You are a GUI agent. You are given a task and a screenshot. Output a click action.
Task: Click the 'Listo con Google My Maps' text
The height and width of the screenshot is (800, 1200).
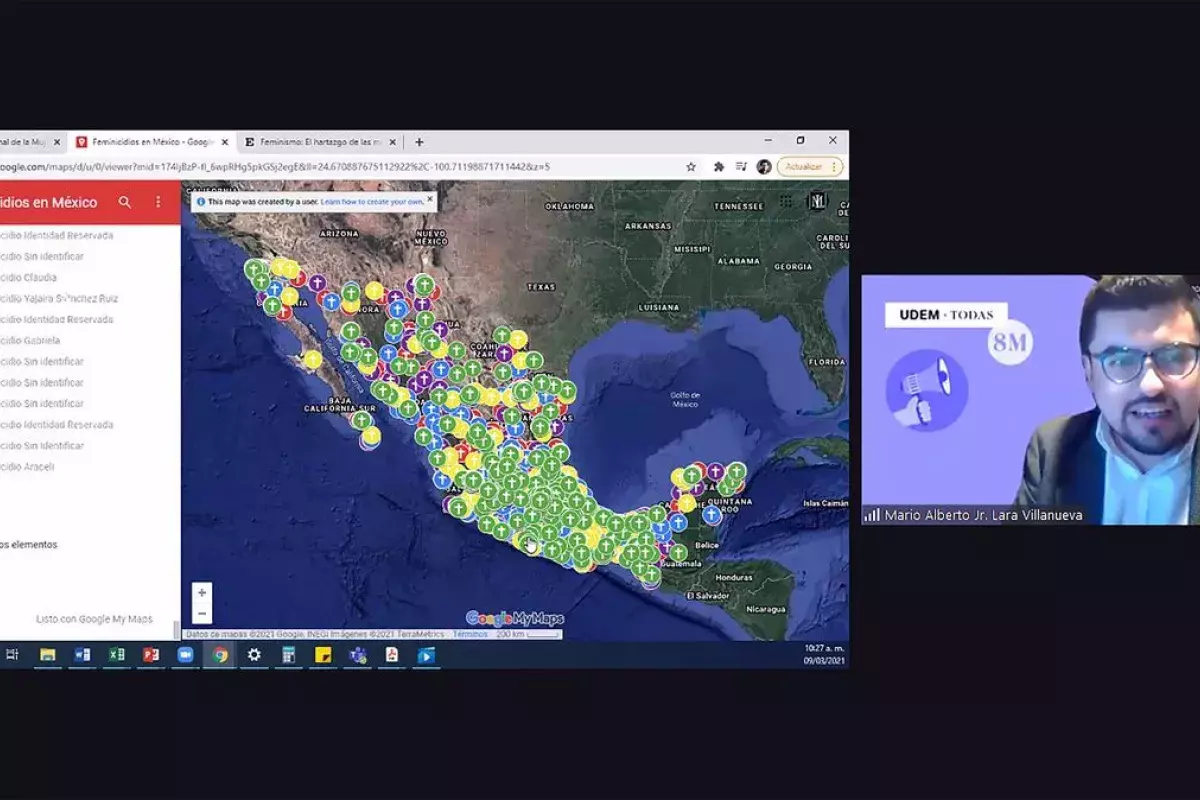coord(95,619)
